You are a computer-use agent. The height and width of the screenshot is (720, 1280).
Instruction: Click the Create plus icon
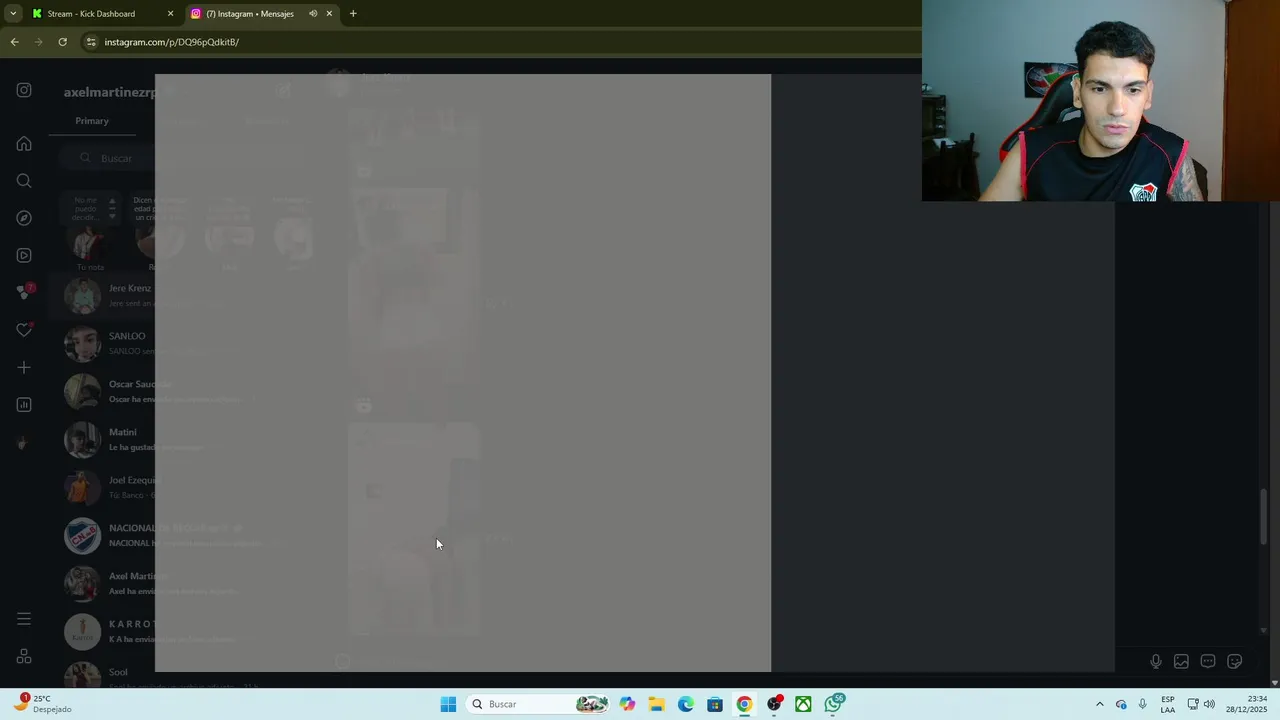pyautogui.click(x=24, y=367)
